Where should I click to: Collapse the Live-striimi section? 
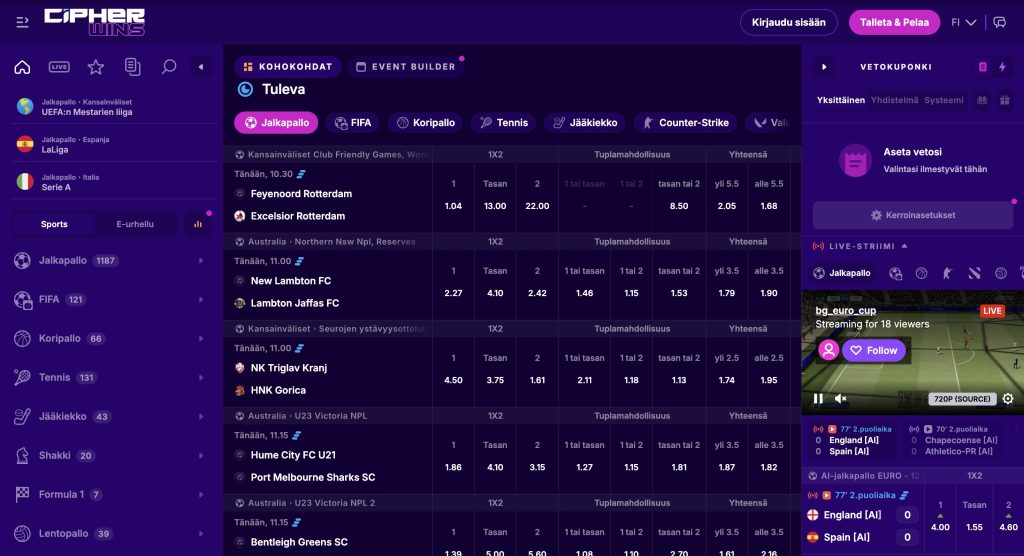pos(904,246)
